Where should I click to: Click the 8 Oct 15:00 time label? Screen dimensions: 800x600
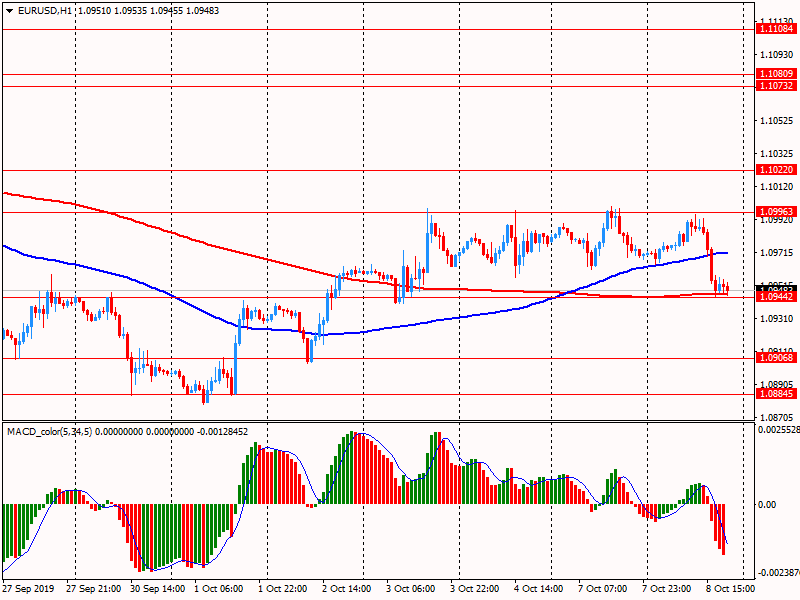[731, 589]
